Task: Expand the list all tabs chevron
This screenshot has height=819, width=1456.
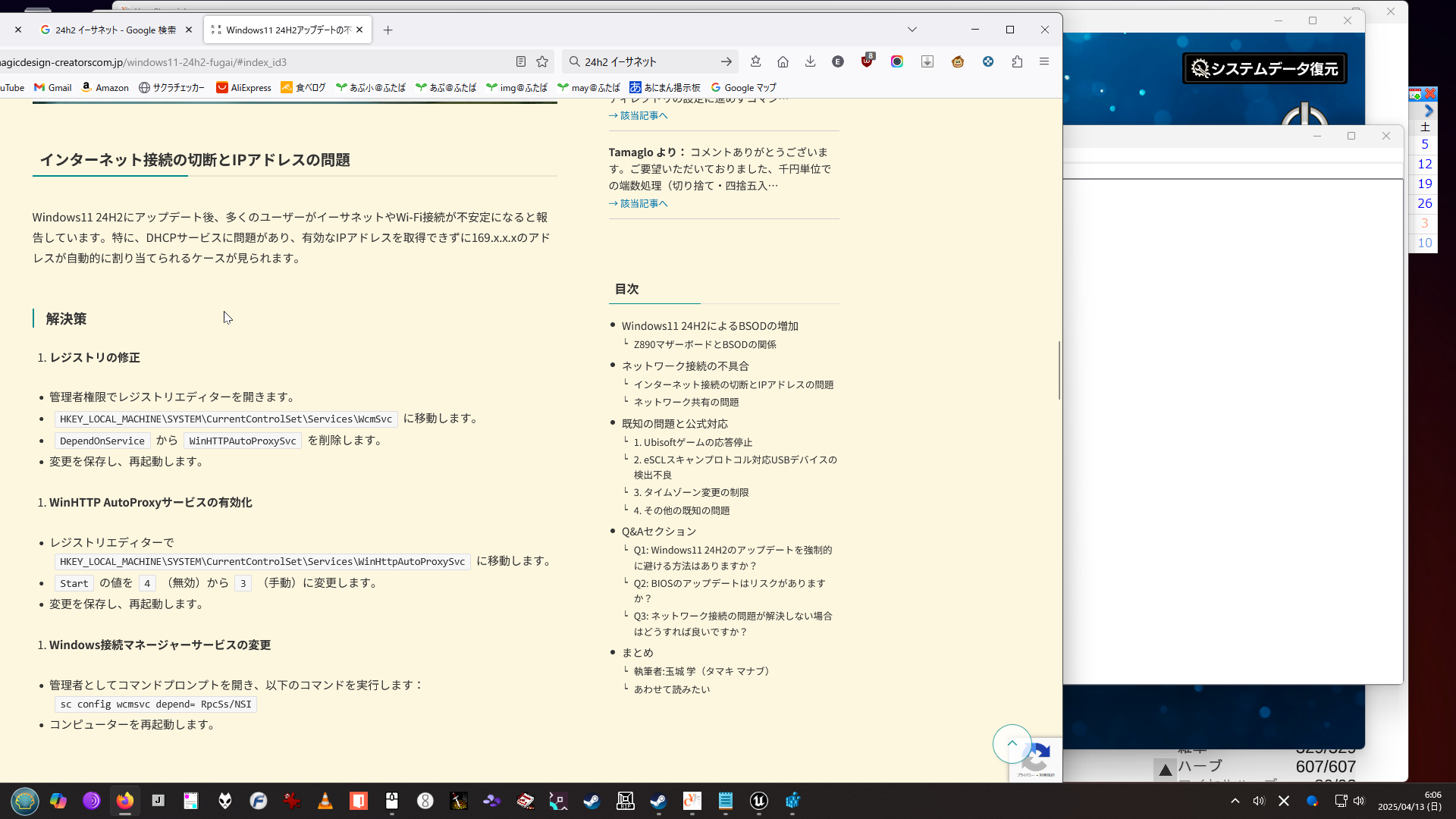Action: [x=912, y=30]
